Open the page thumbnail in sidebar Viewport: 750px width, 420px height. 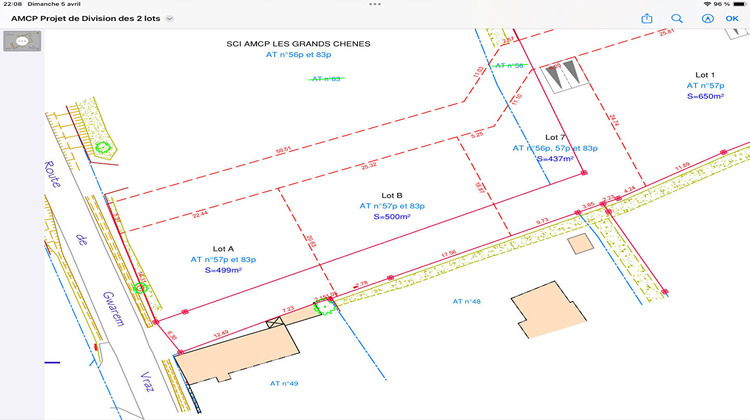(22, 41)
